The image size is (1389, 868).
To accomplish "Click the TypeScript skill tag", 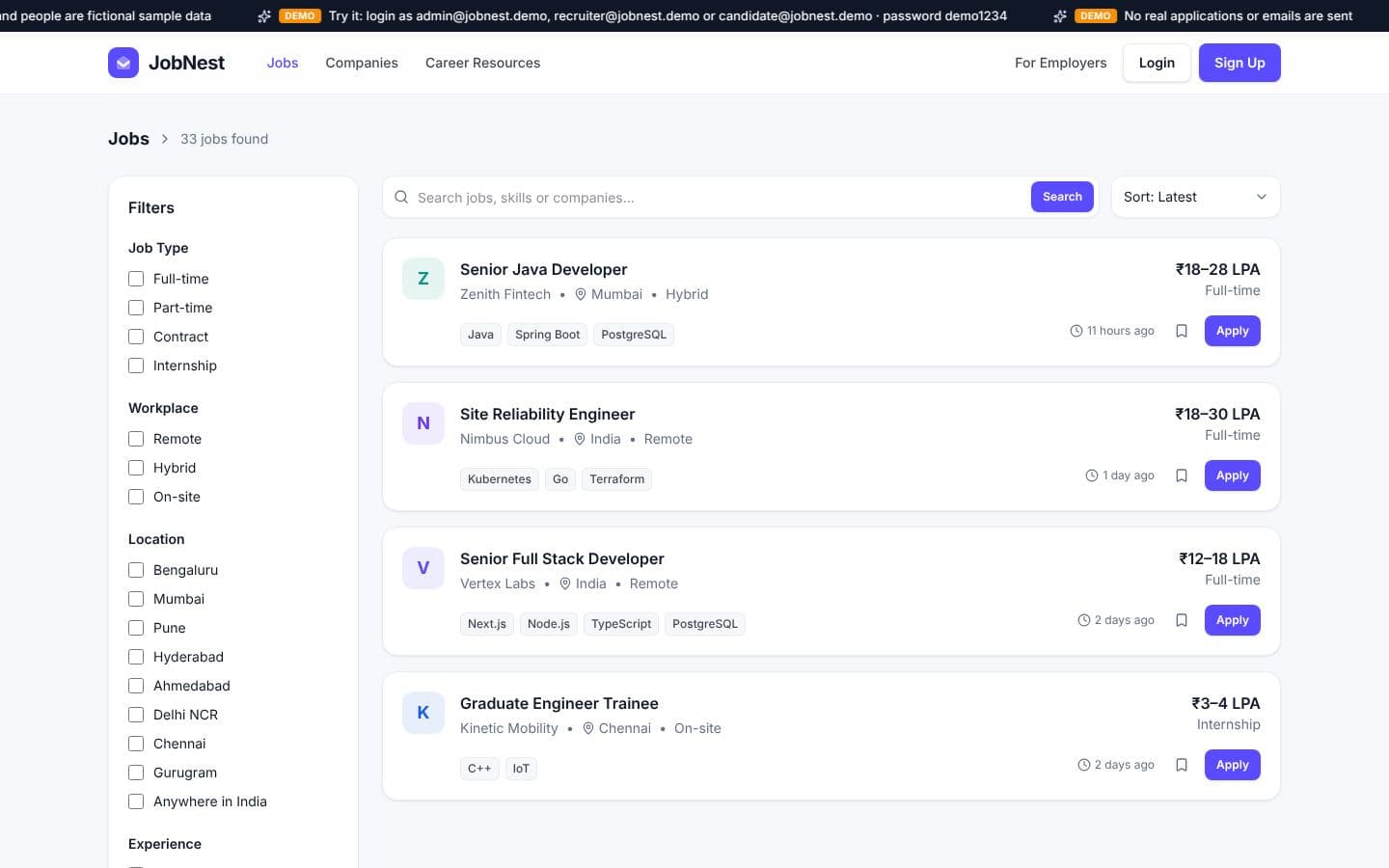I will coord(621,624).
